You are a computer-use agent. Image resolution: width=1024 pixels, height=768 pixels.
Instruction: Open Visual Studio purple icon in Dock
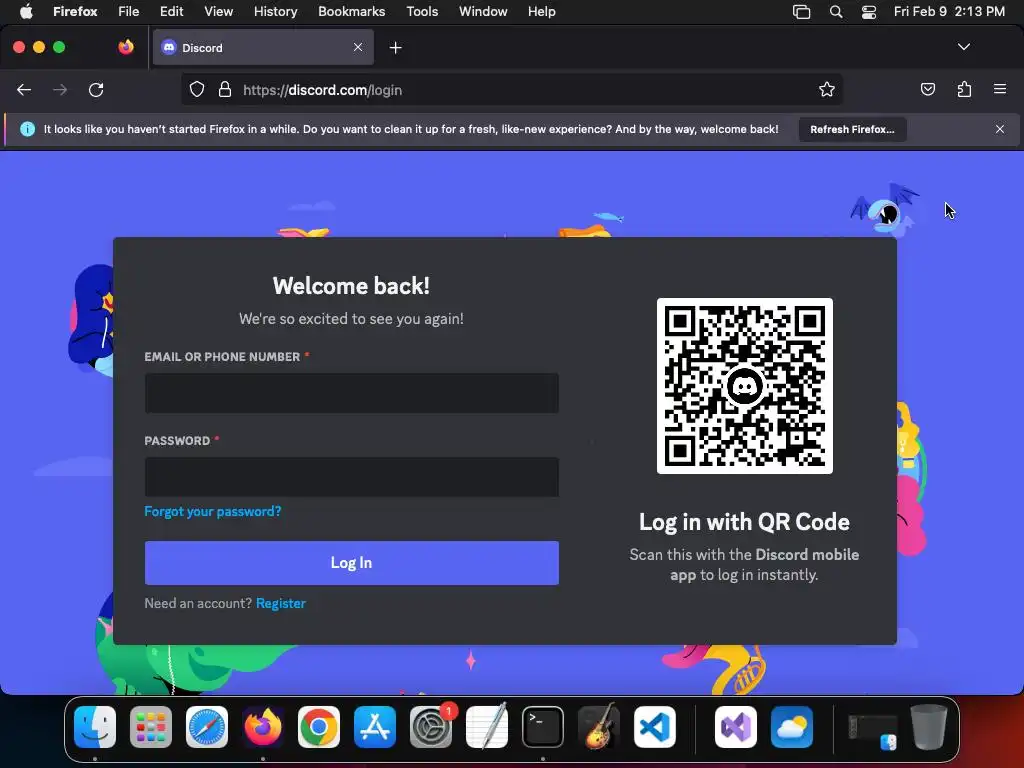736,727
